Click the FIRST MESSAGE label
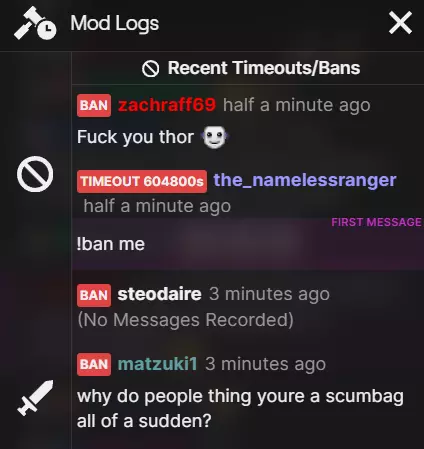Screen dimensions: 424x449 [376, 222]
